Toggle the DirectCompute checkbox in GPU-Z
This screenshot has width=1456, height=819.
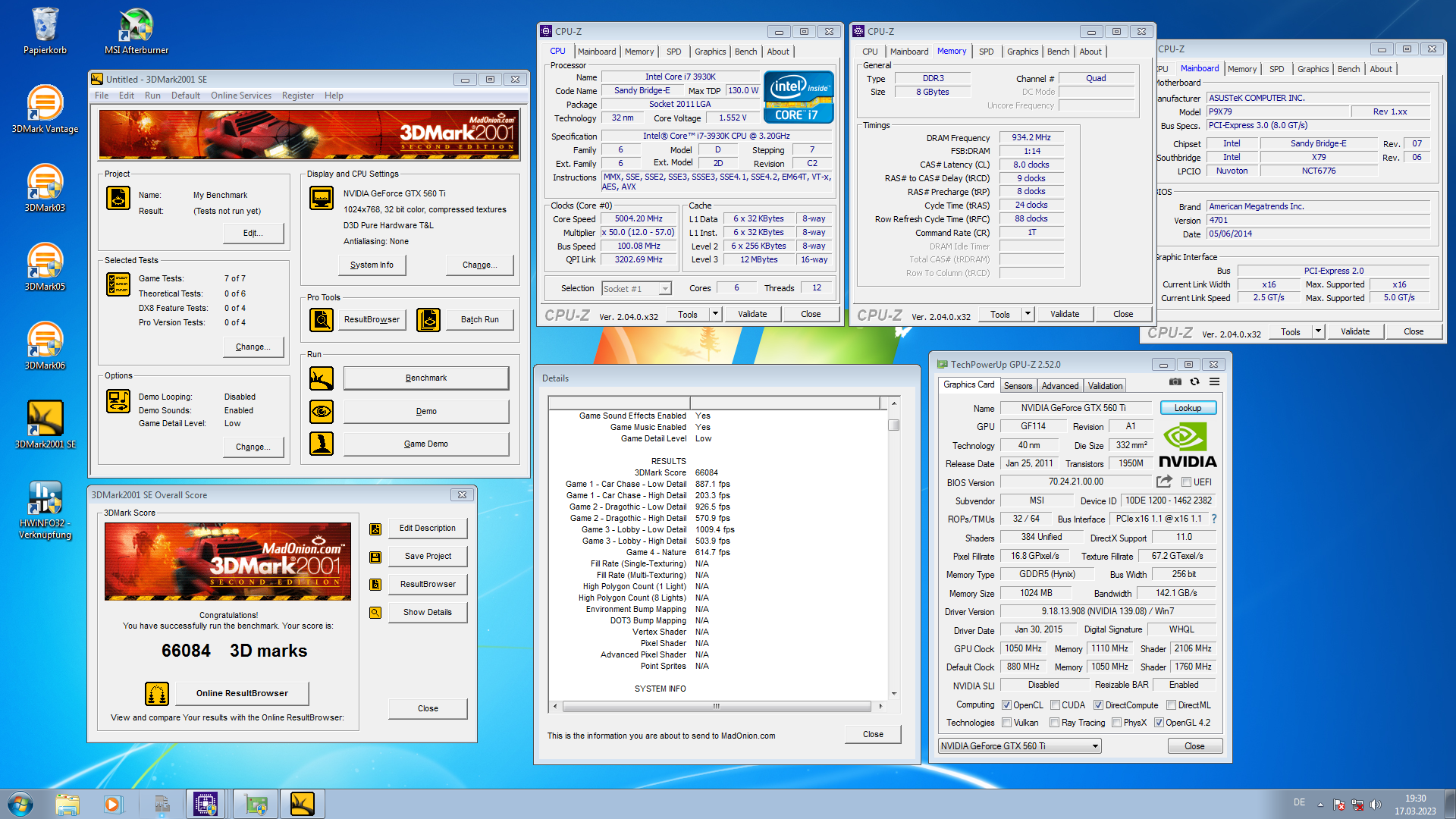(x=1098, y=705)
